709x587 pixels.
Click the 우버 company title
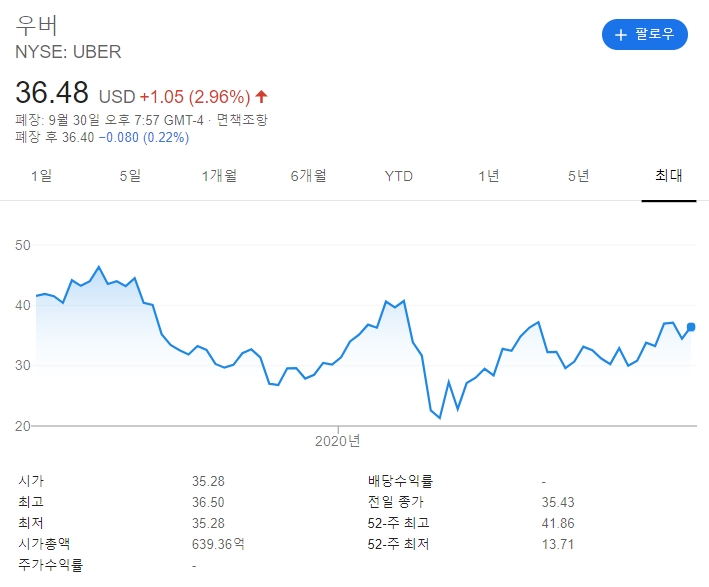(37, 25)
